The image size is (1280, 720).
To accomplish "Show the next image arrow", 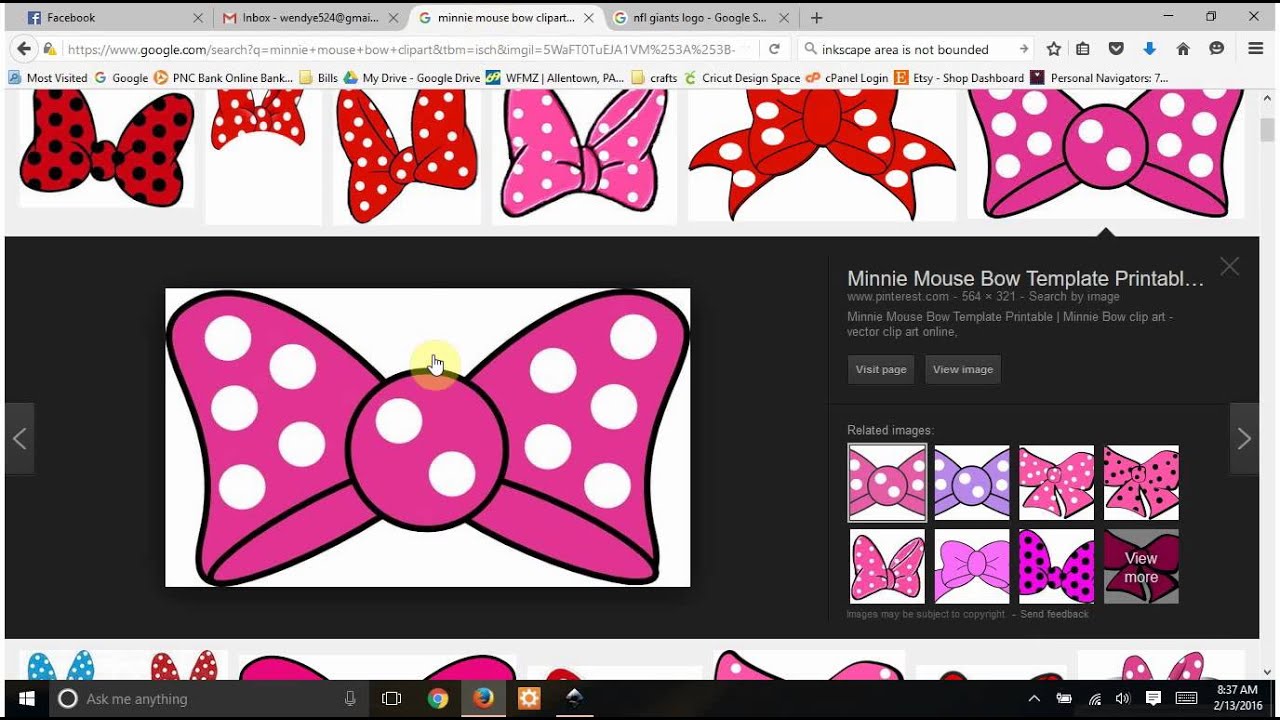I will click(1244, 438).
